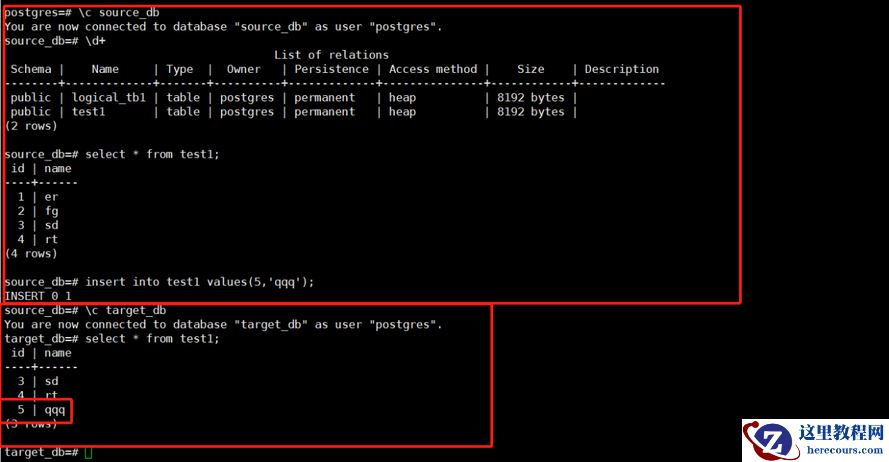Click the herecours.com link text
889x462 pixels.
844,450
